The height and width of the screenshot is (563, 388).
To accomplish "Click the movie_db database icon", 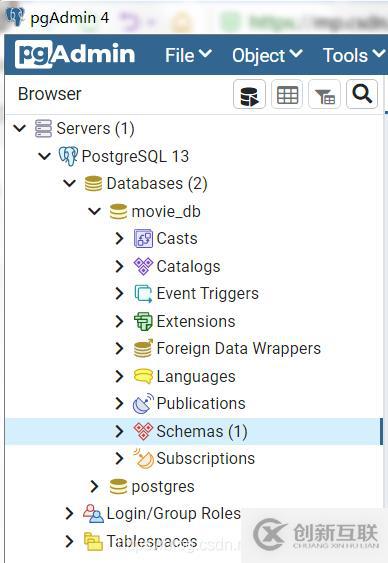I will pyautogui.click(x=118, y=211).
